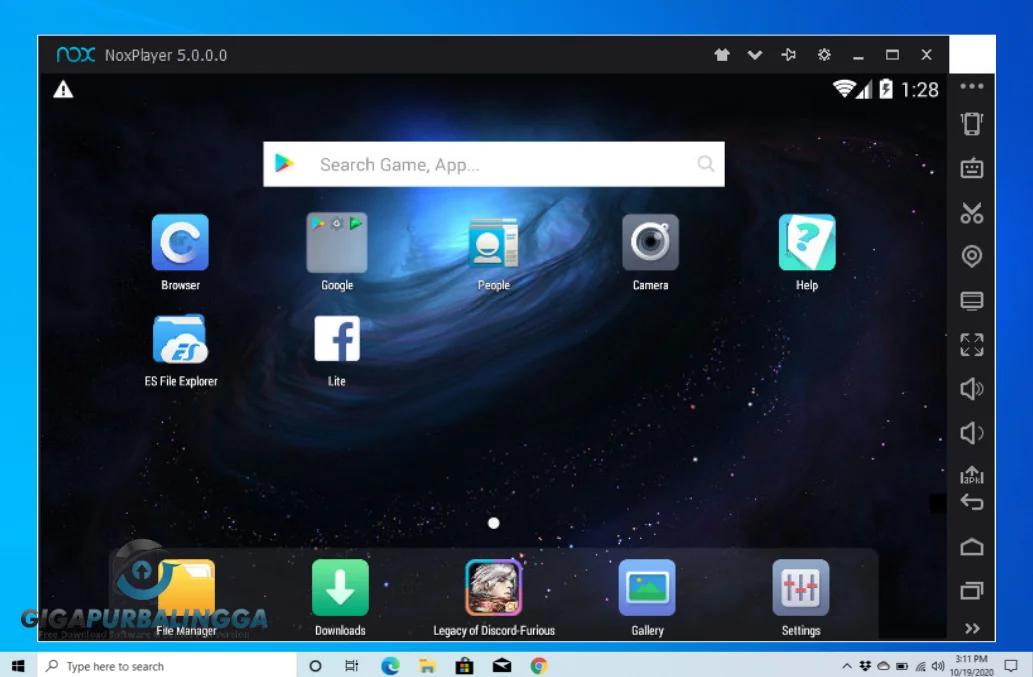Open the virtual location icon

972,256
